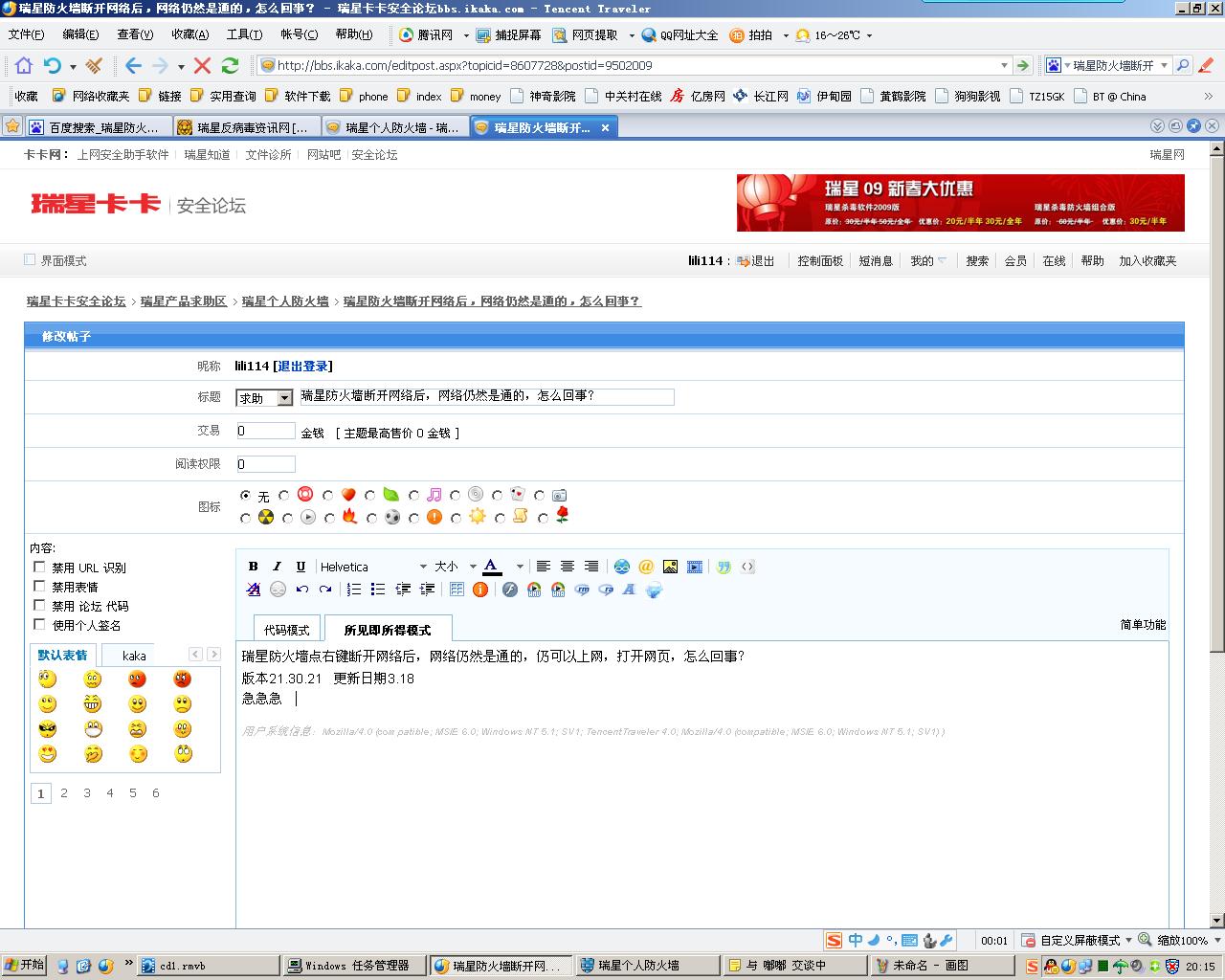Tick the 禁用 论坛 代码 checkbox
Viewport: 1225px width, 980px height.
coord(39,605)
